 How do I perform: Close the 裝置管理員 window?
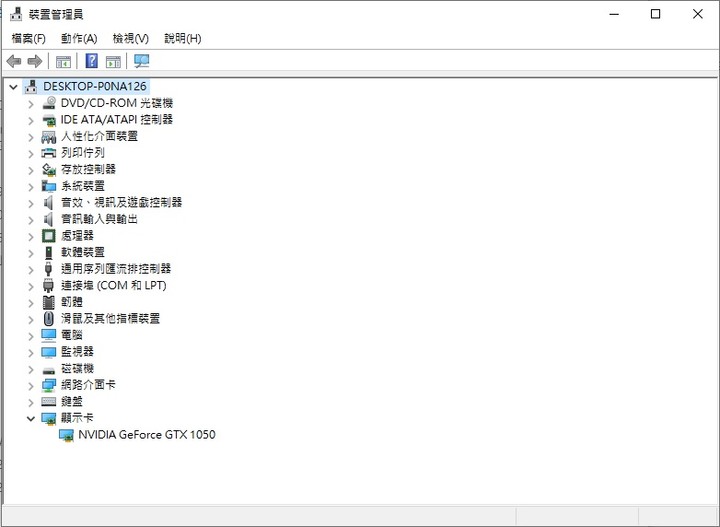tap(698, 14)
